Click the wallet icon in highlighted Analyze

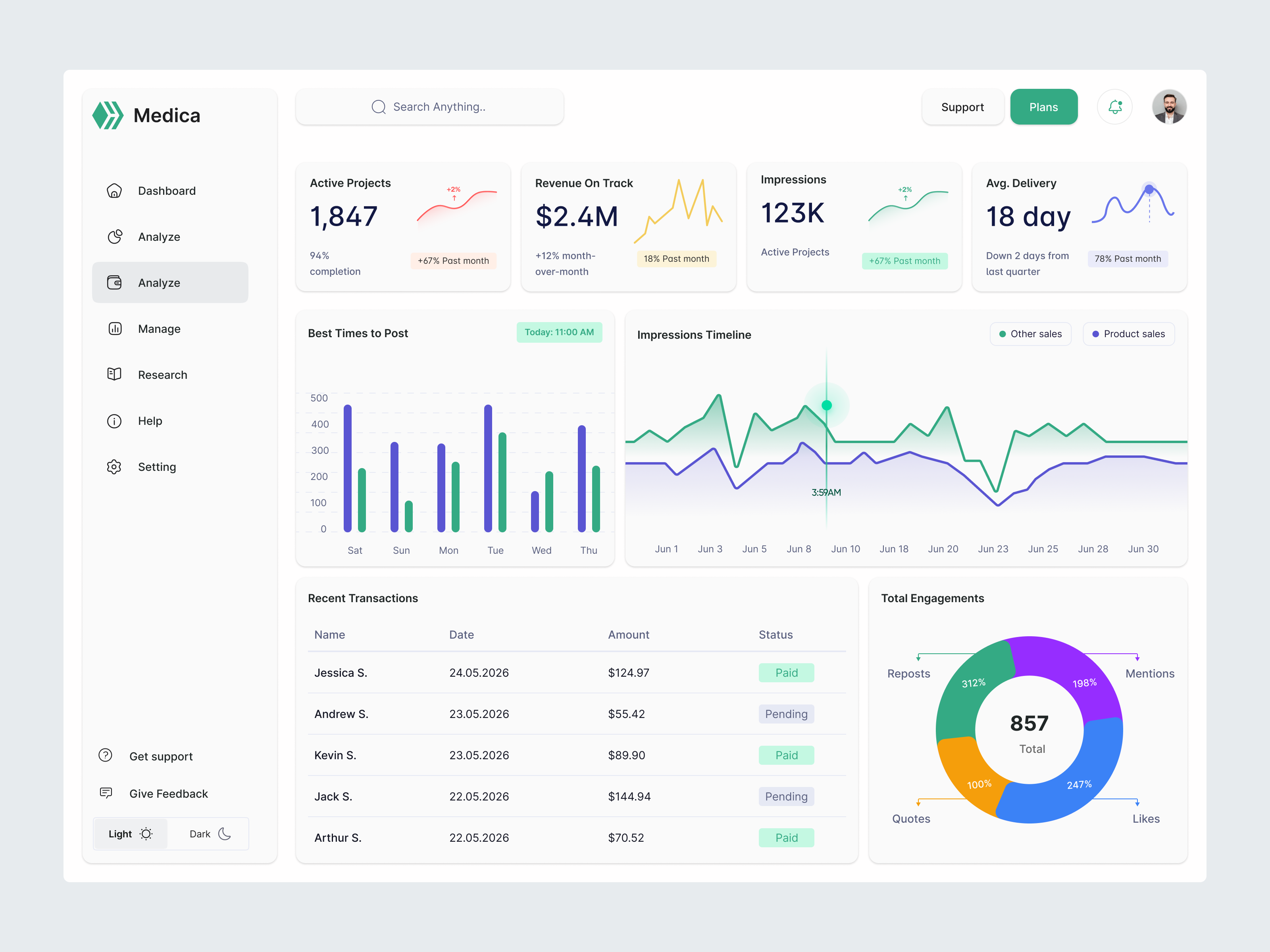coord(114,282)
